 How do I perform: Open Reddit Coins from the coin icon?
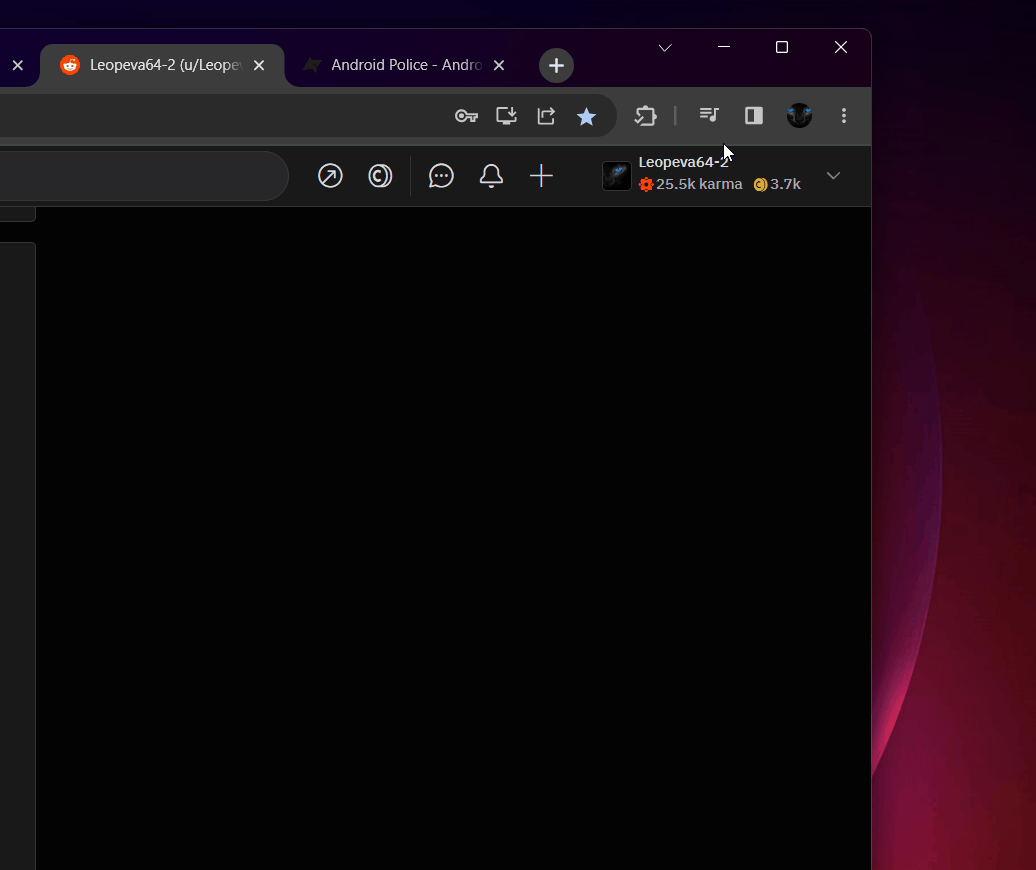coord(380,176)
